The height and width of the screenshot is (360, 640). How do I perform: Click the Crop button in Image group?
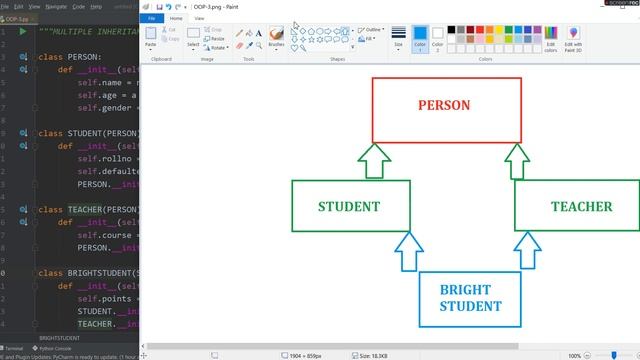tap(213, 30)
